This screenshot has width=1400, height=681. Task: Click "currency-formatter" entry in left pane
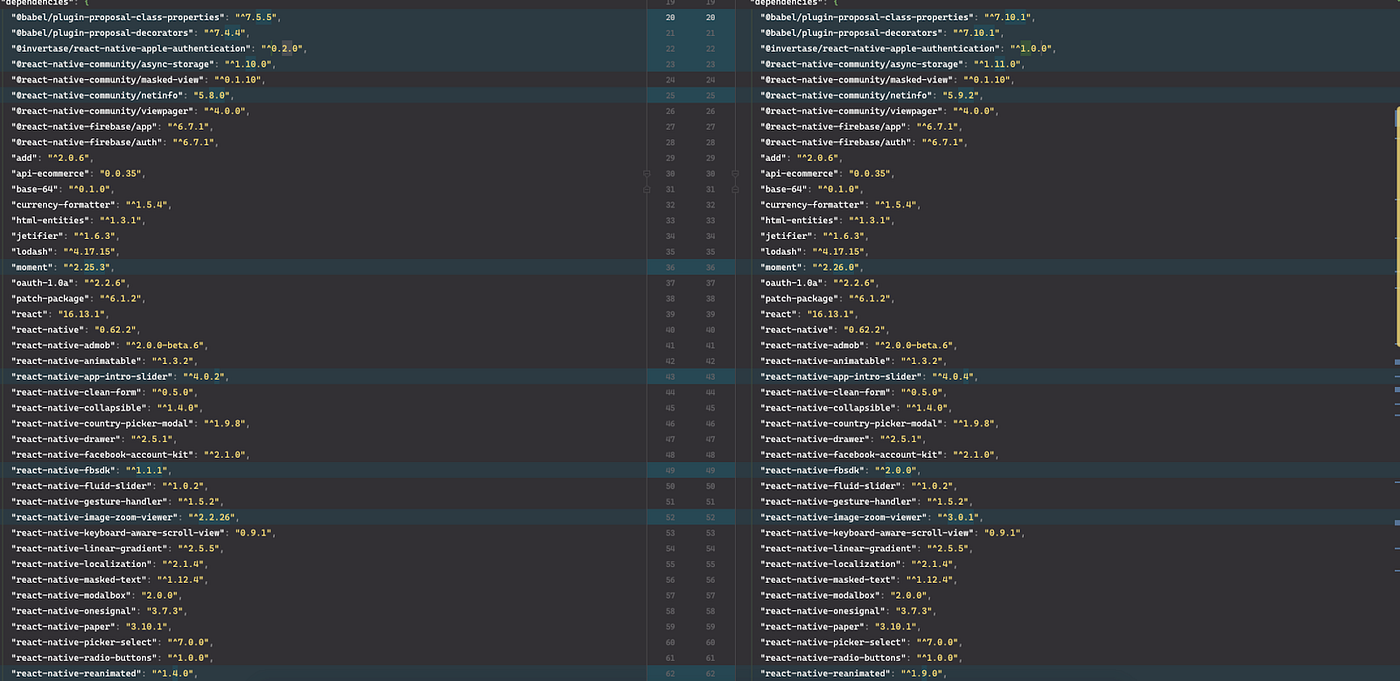point(92,204)
